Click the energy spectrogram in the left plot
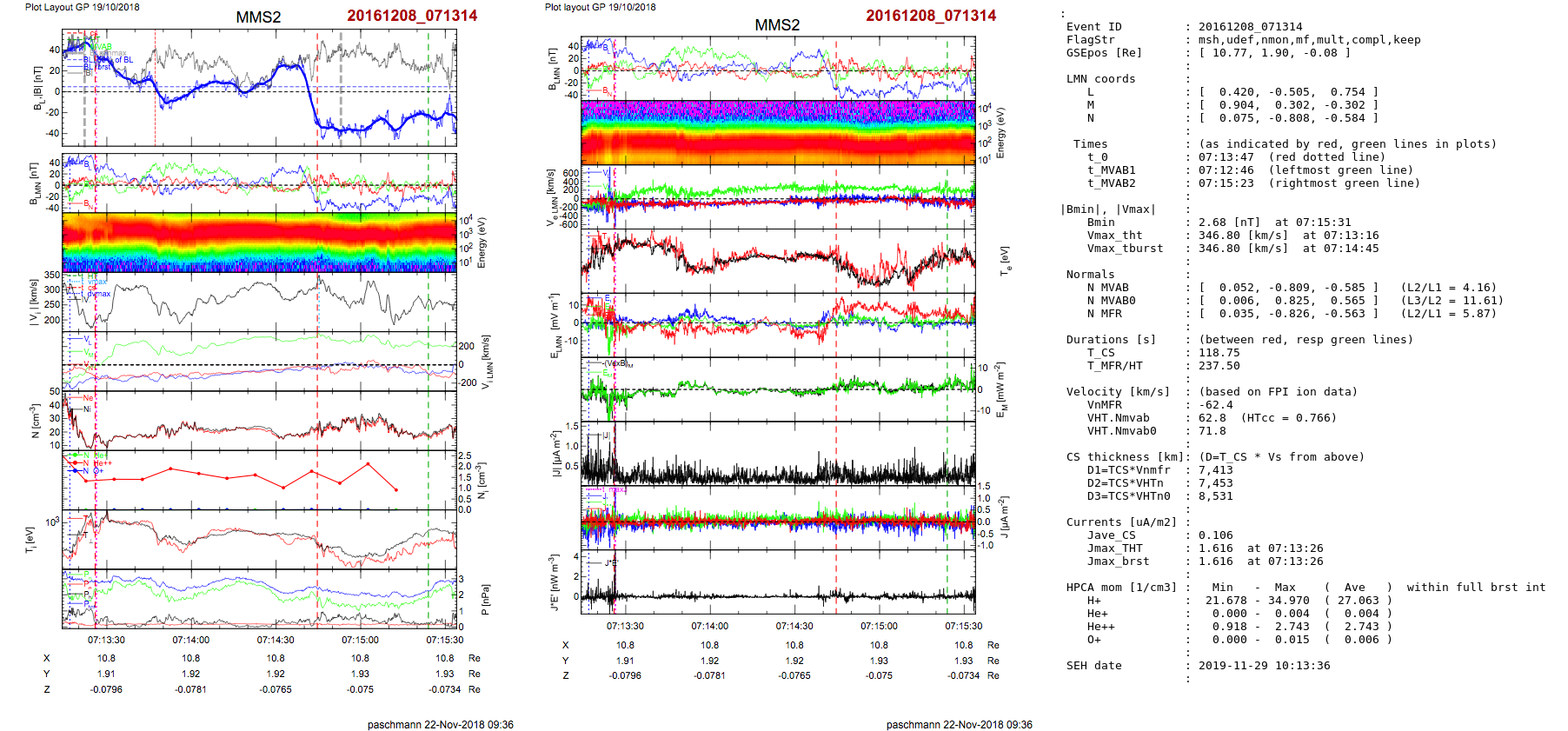1568x731 pixels. (259, 243)
